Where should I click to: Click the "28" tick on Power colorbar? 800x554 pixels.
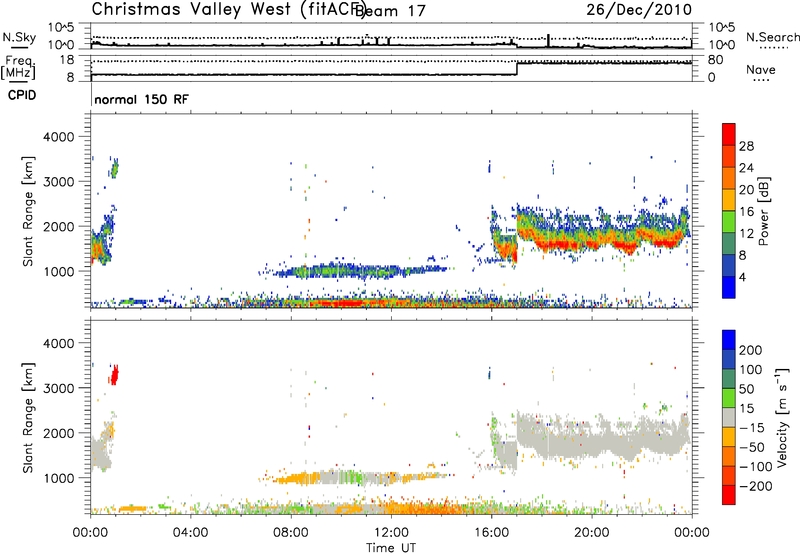coord(746,146)
